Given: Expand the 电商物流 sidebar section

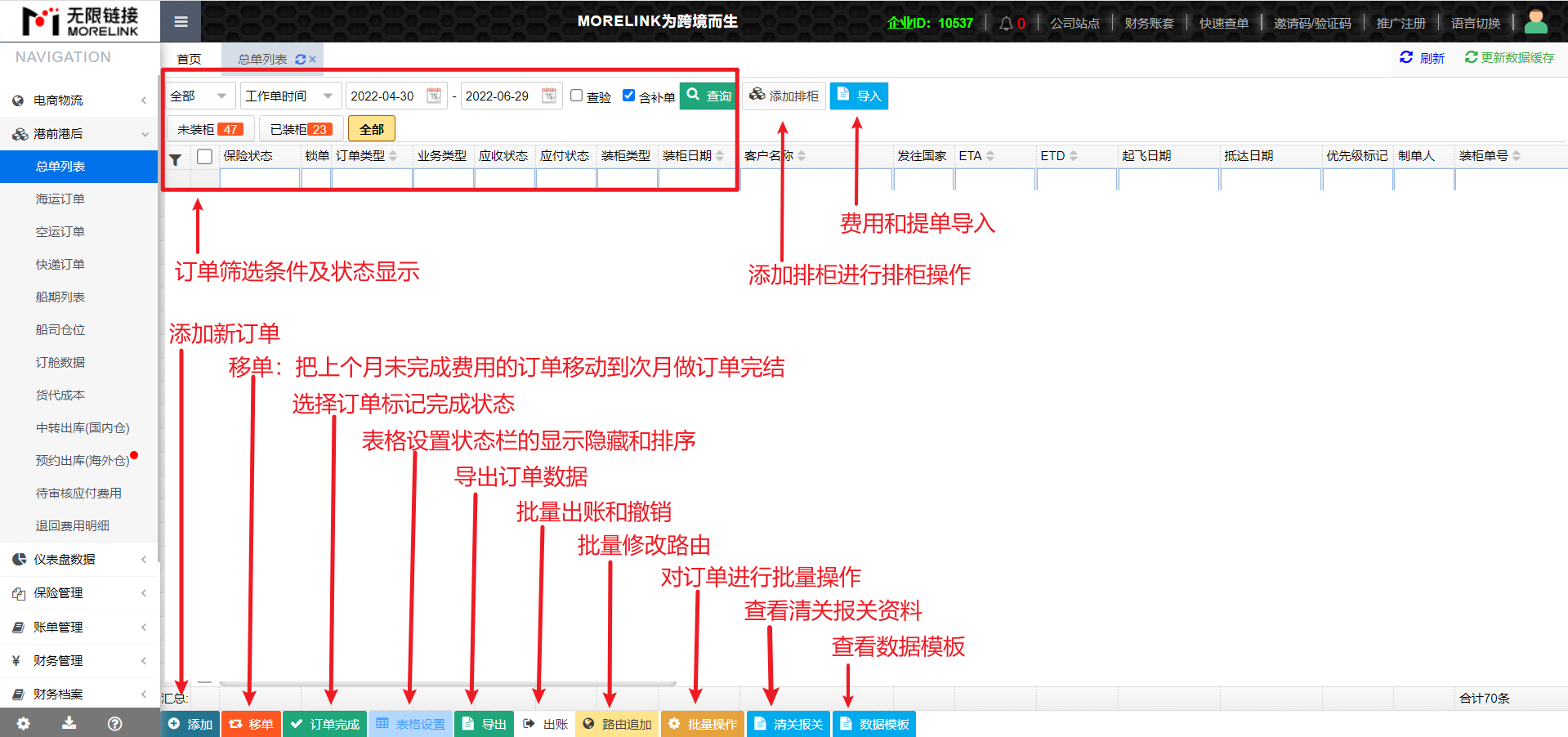Looking at the screenshot, I should (x=79, y=100).
